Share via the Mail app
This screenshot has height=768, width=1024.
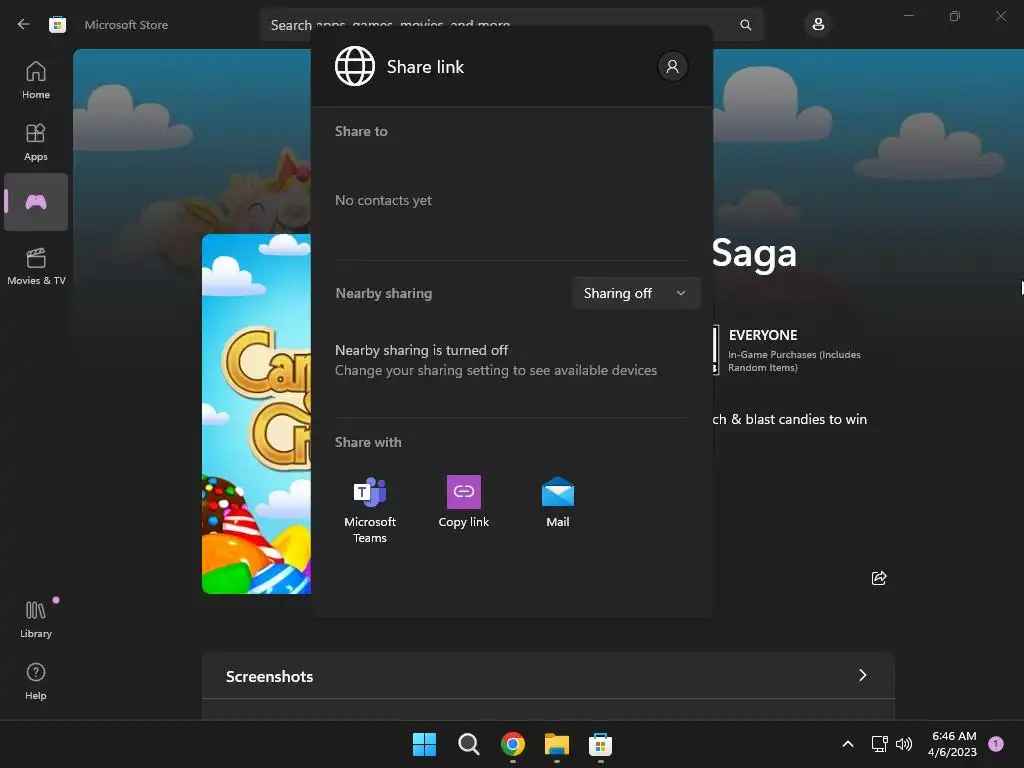(x=558, y=502)
